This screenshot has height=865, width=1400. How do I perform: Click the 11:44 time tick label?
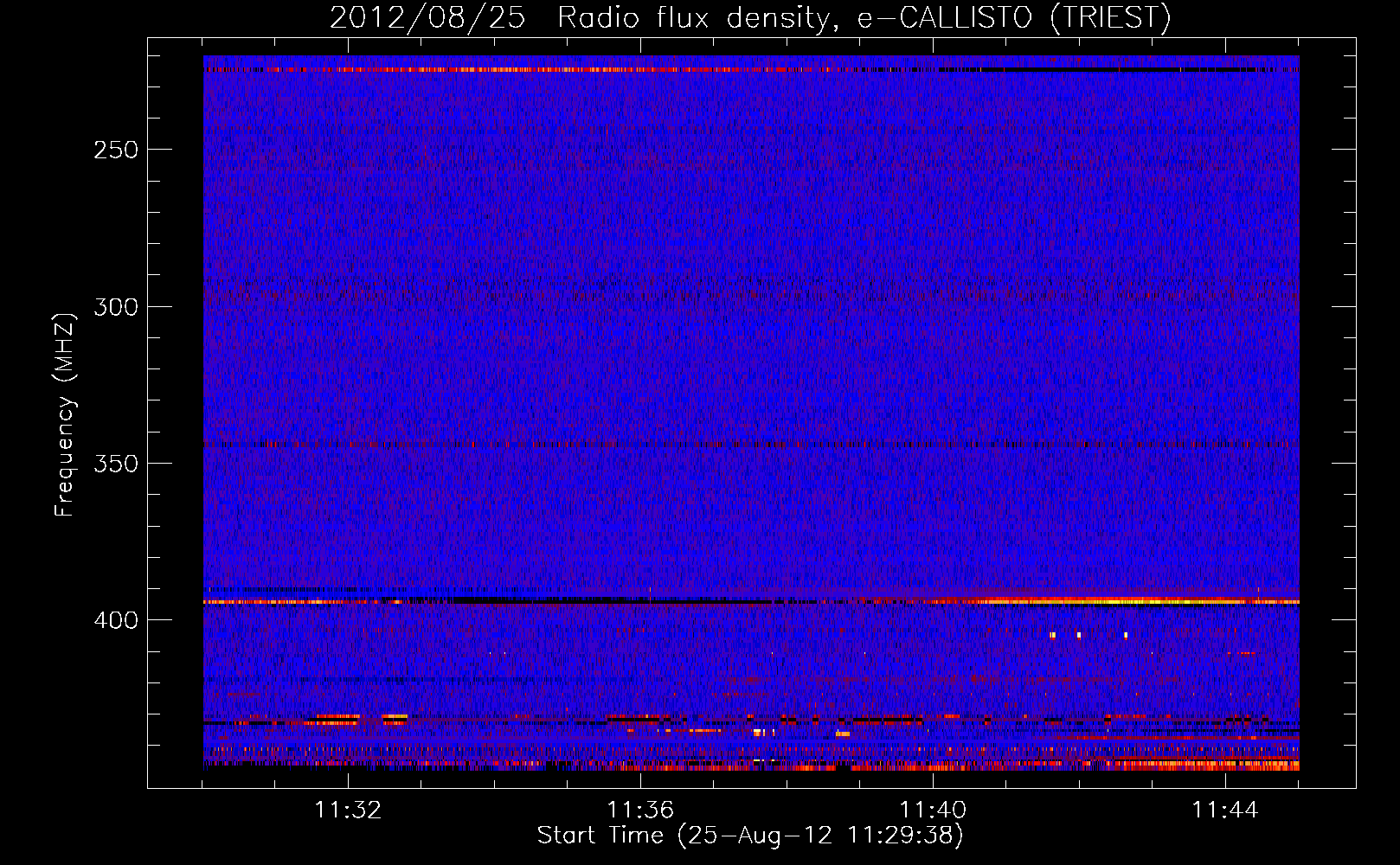pos(1225,811)
